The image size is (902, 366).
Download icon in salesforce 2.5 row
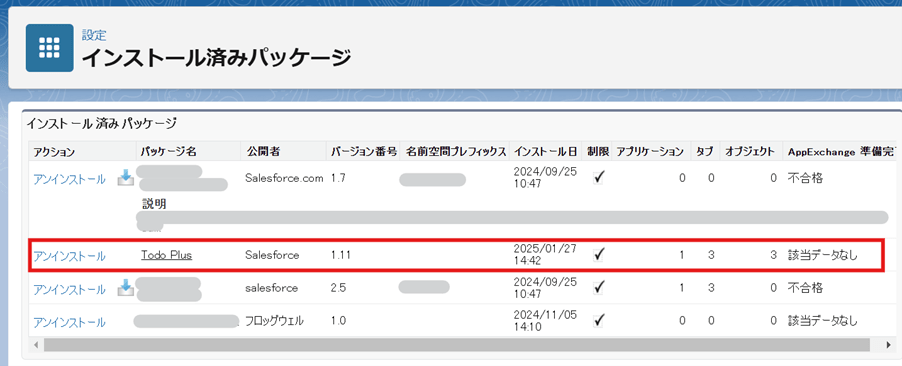coord(125,288)
